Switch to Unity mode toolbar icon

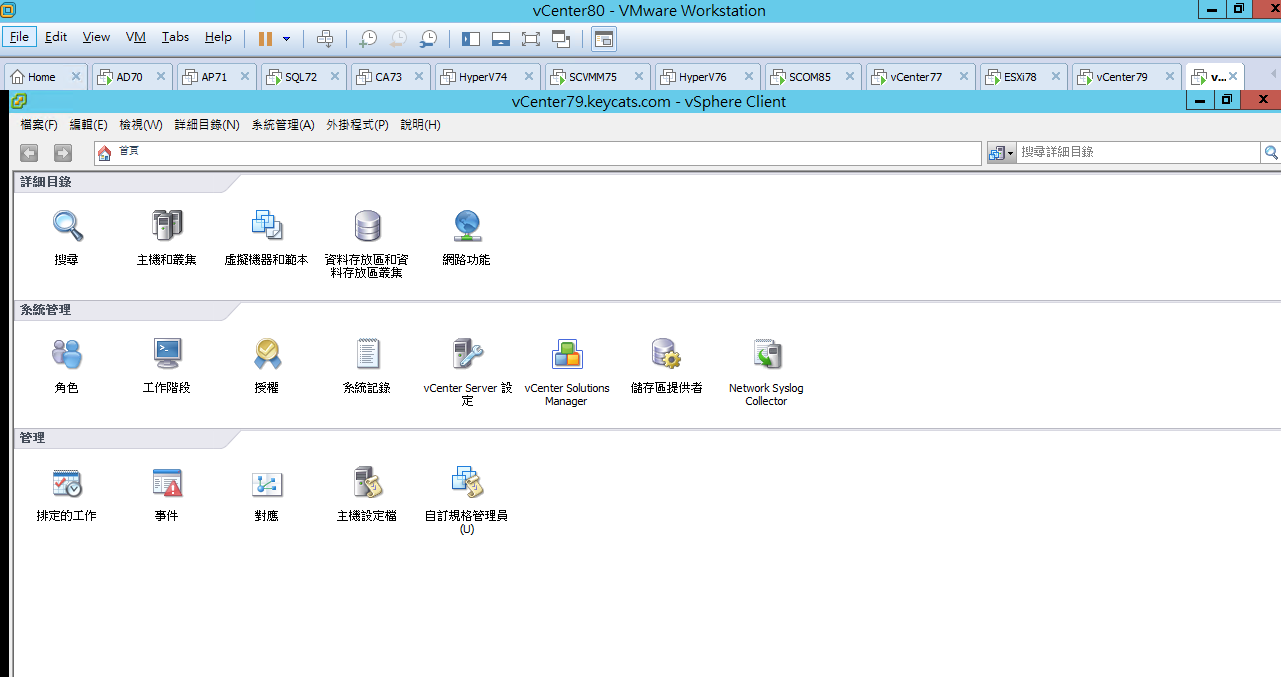[x=561, y=38]
